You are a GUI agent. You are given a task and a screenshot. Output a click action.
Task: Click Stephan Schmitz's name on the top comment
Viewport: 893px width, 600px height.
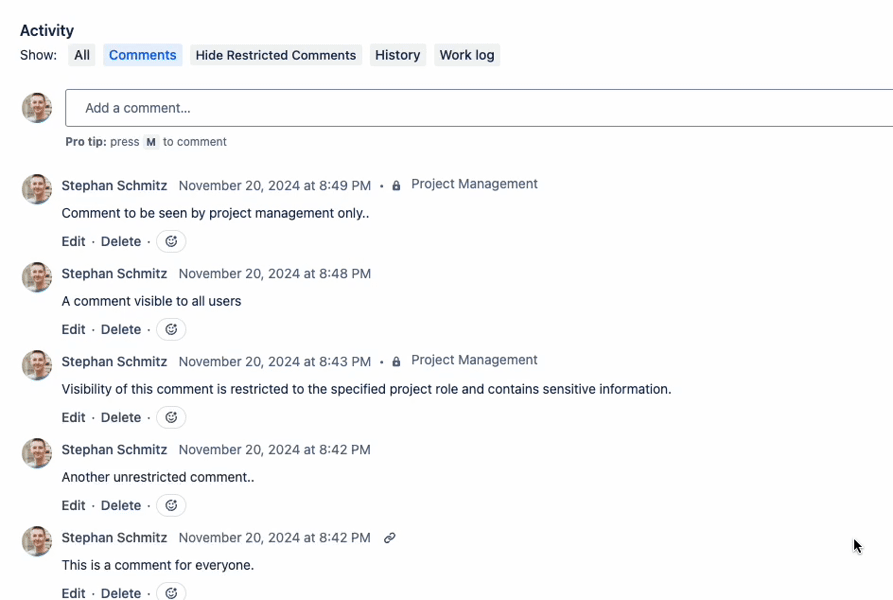[114, 185]
